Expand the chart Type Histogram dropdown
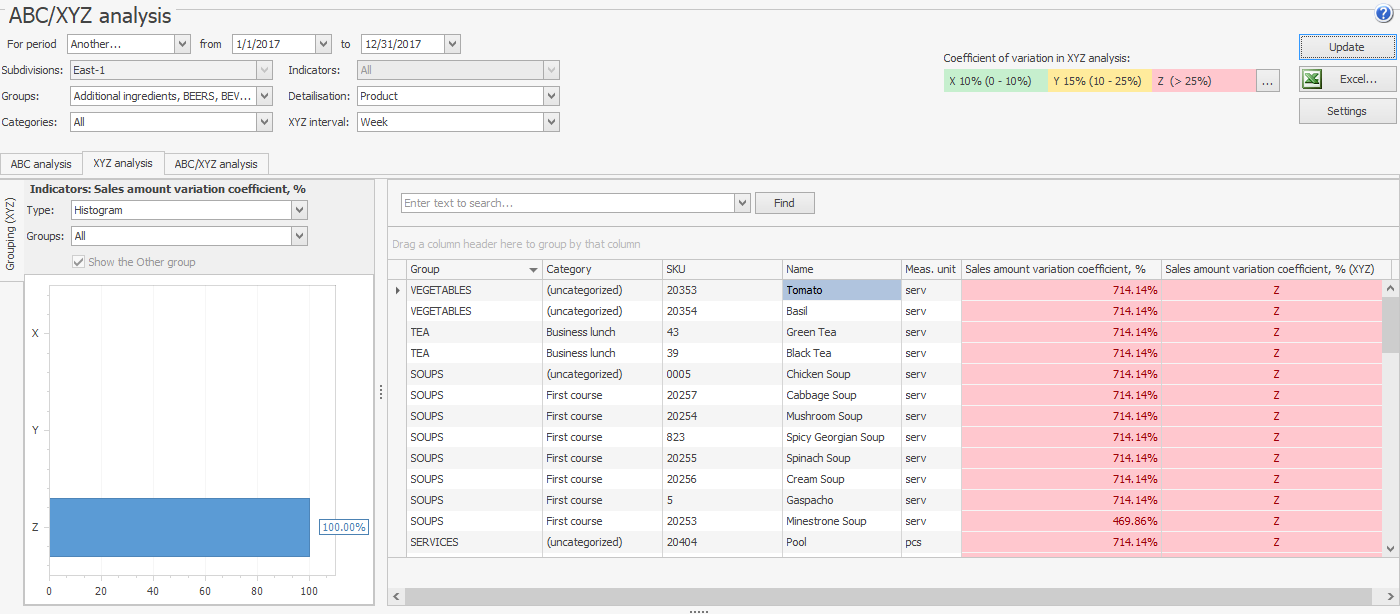Viewport: 1400px width, 614px height. click(x=299, y=210)
